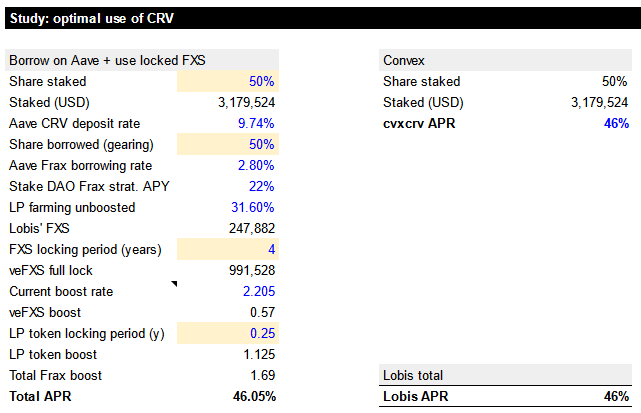641x413 pixels.
Task: Select the 46% Lobis APR value
Action: [616, 396]
